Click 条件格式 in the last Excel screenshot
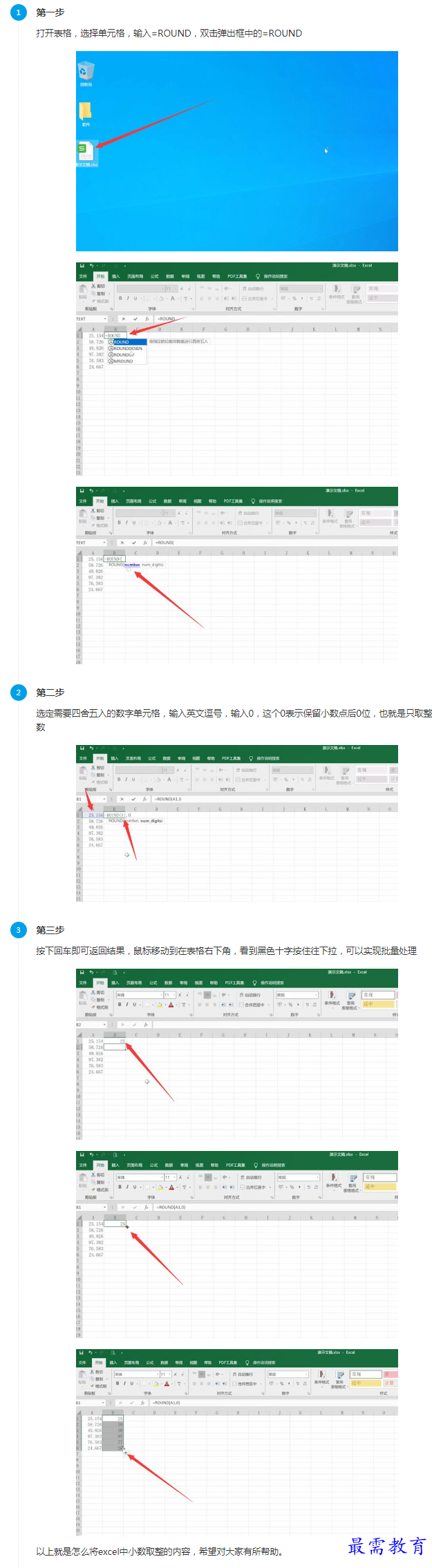 click(322, 1377)
